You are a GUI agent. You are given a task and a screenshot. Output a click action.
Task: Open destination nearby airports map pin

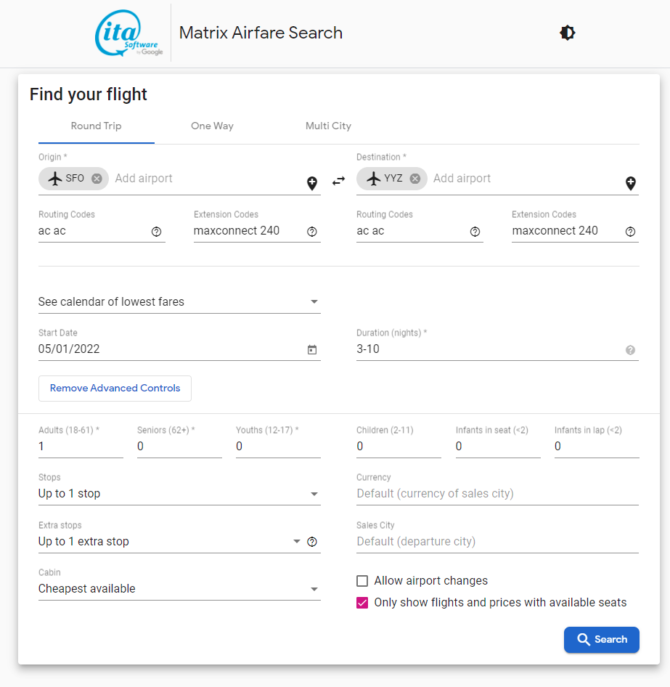[630, 183]
